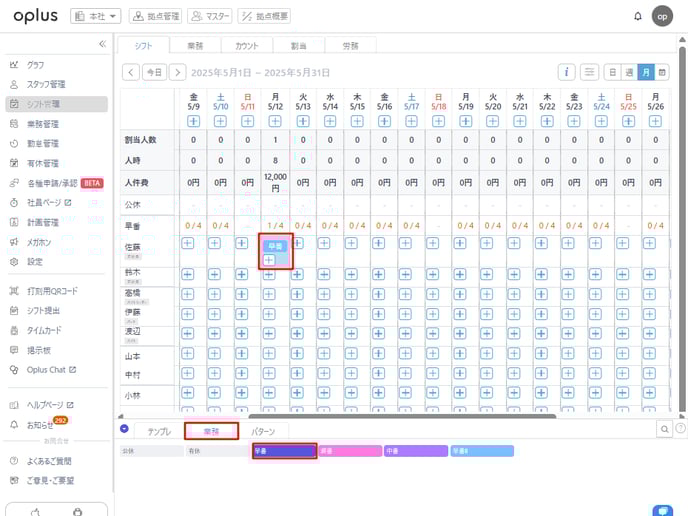Switch to the カウント tab
This screenshot has height=516, width=688.
[x=246, y=45]
